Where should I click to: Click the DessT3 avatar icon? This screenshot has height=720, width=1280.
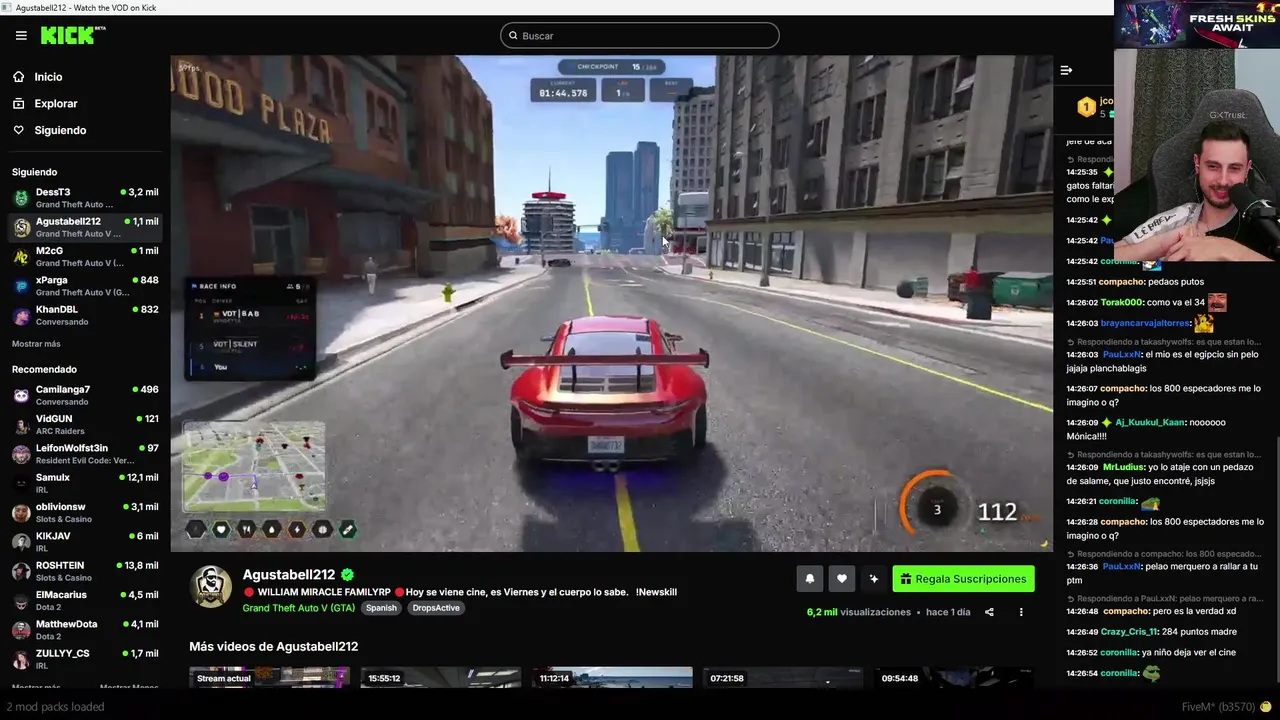tap(21, 198)
